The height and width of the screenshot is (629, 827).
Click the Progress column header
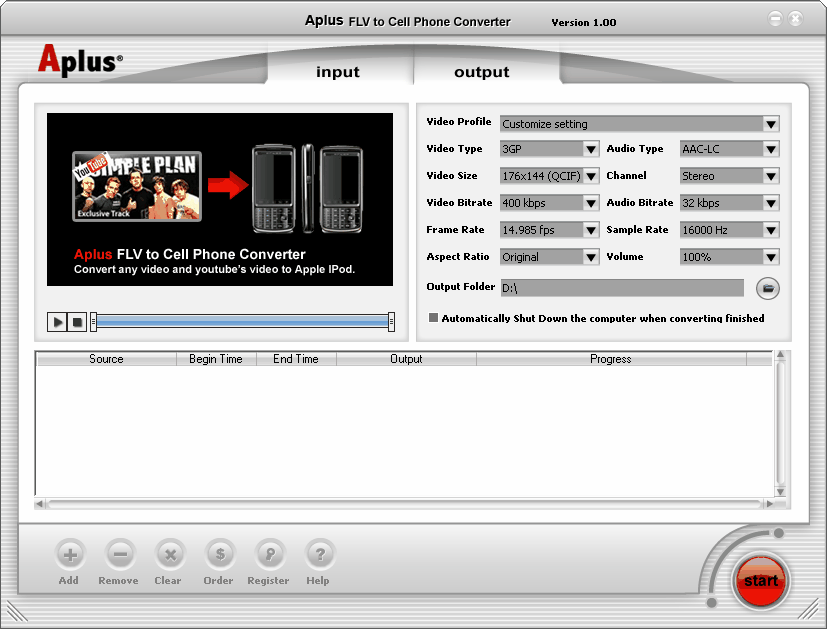[x=610, y=359]
